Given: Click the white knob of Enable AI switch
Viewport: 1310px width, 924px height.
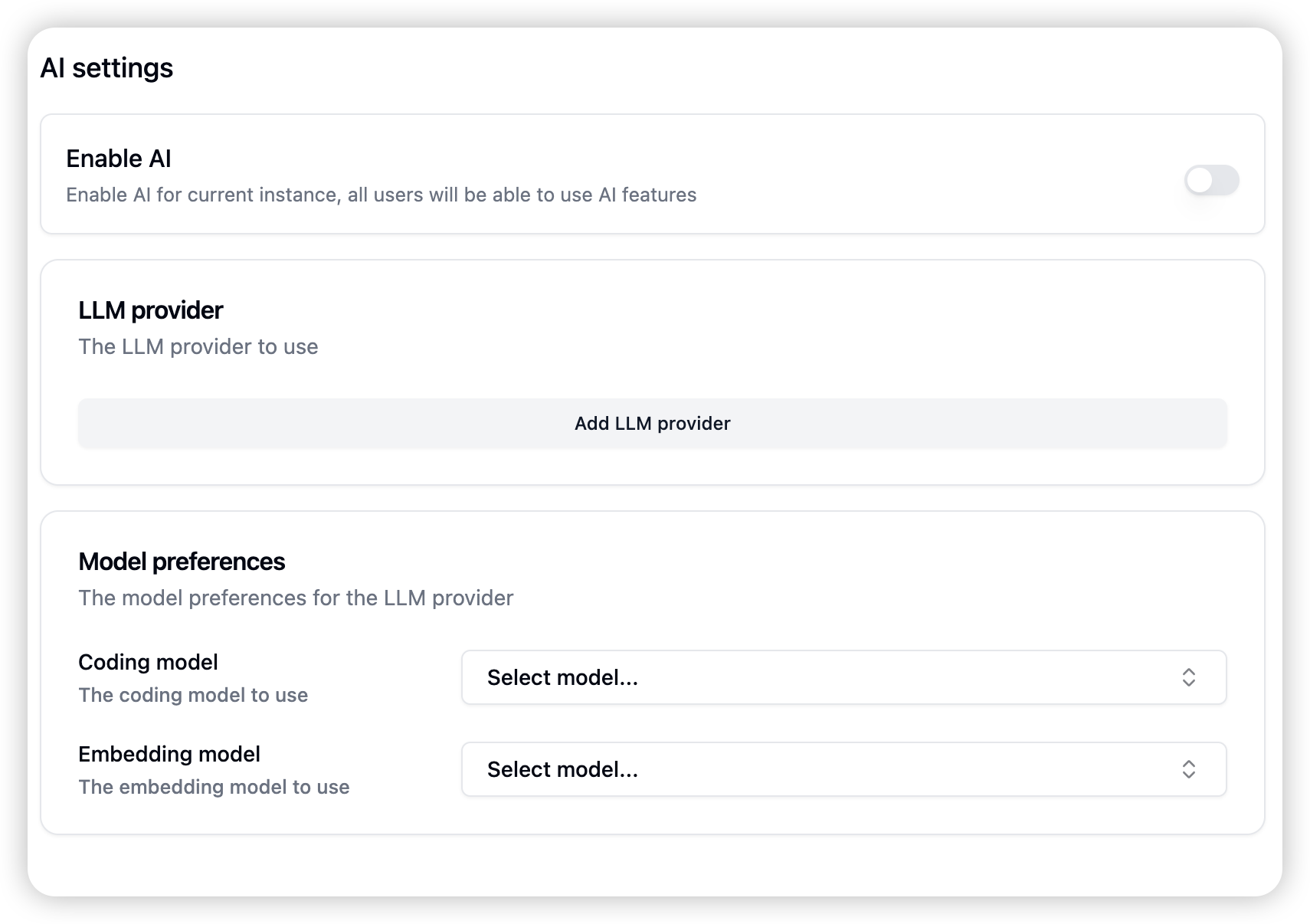Looking at the screenshot, I should (1200, 180).
